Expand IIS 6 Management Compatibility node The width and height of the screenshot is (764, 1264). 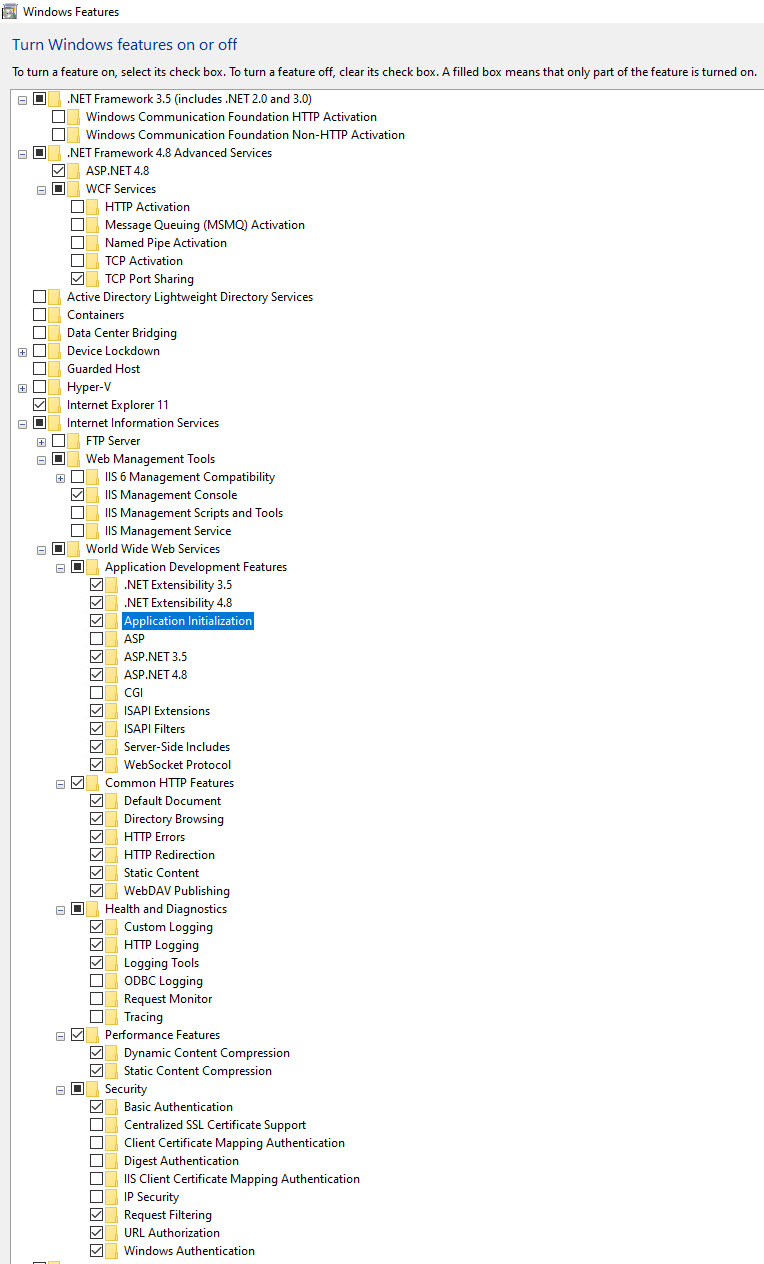60,477
